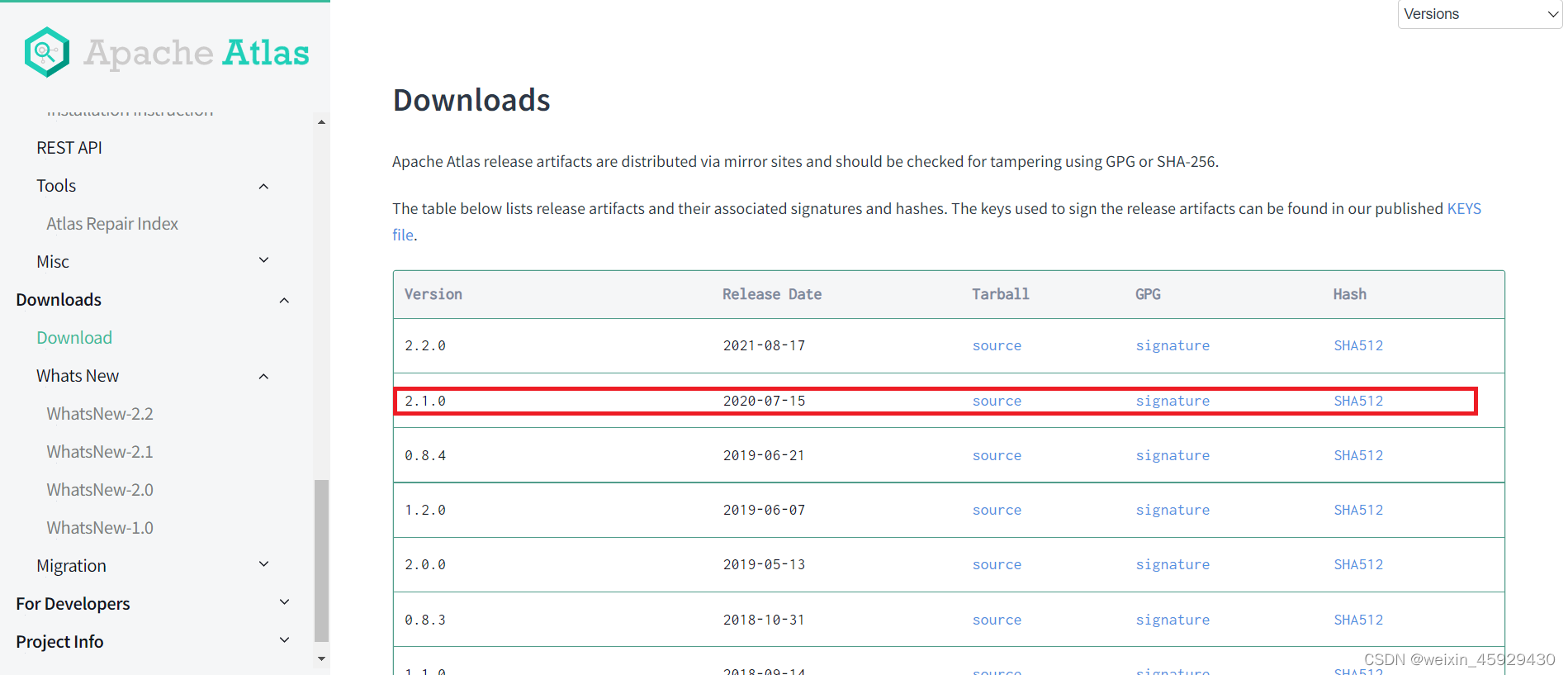Open WhatsNew-2.2 page
The height and width of the screenshot is (675, 1568).
point(100,414)
